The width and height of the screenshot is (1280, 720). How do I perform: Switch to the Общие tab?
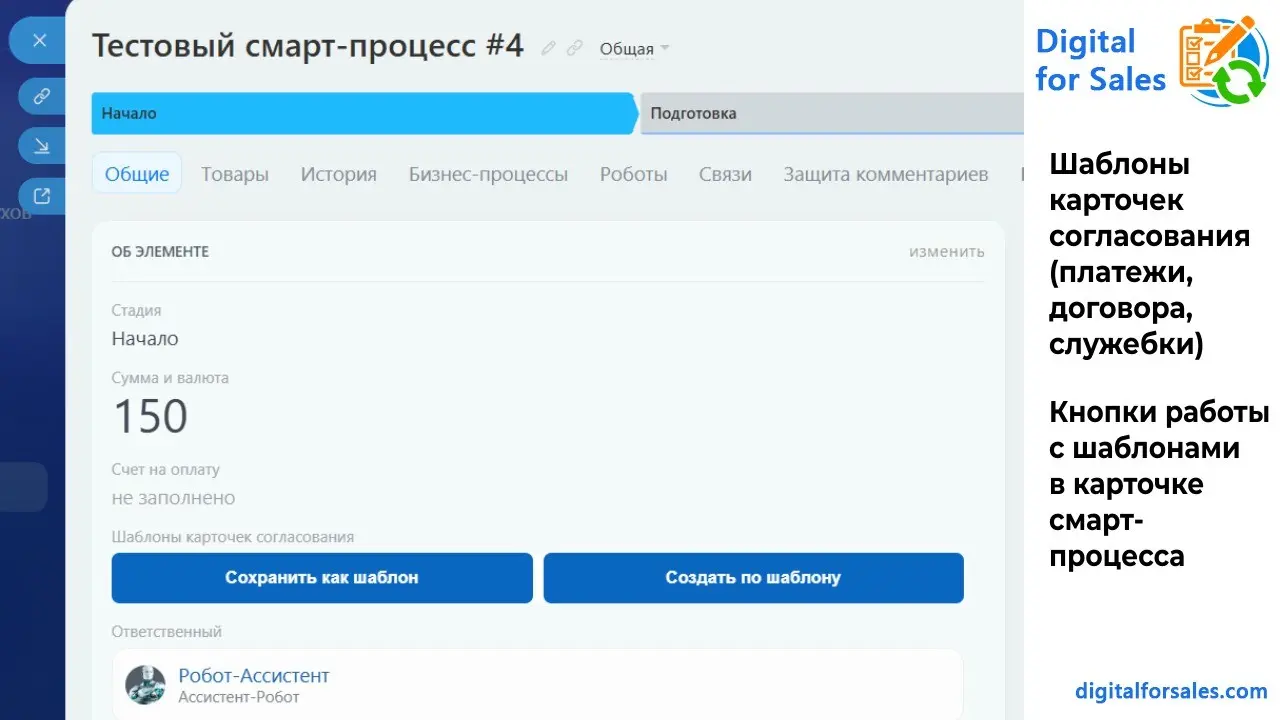point(137,174)
